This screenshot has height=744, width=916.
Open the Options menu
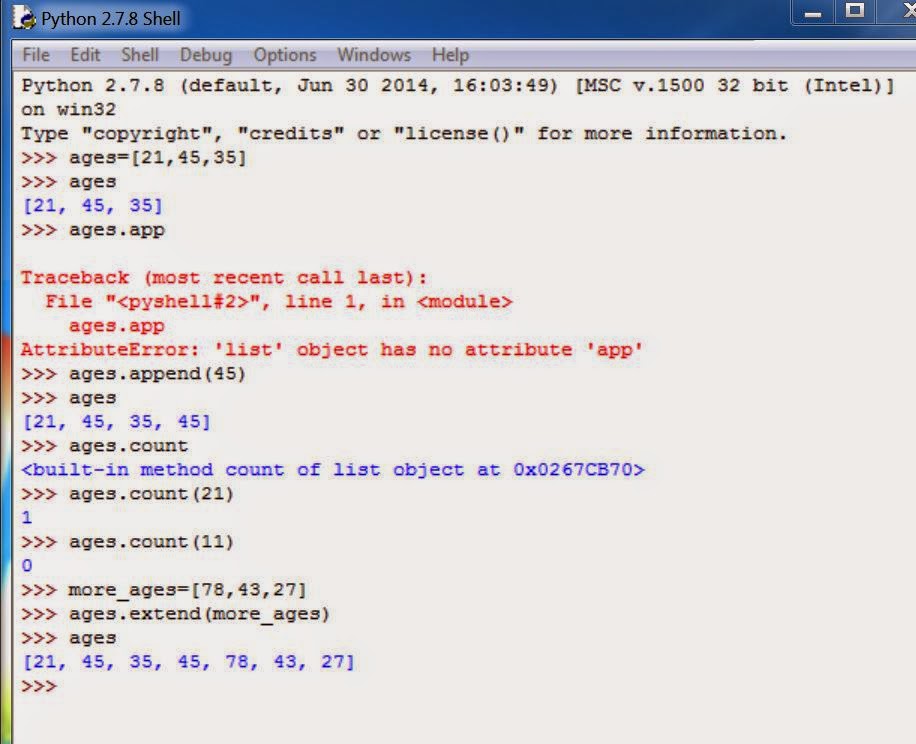284,55
